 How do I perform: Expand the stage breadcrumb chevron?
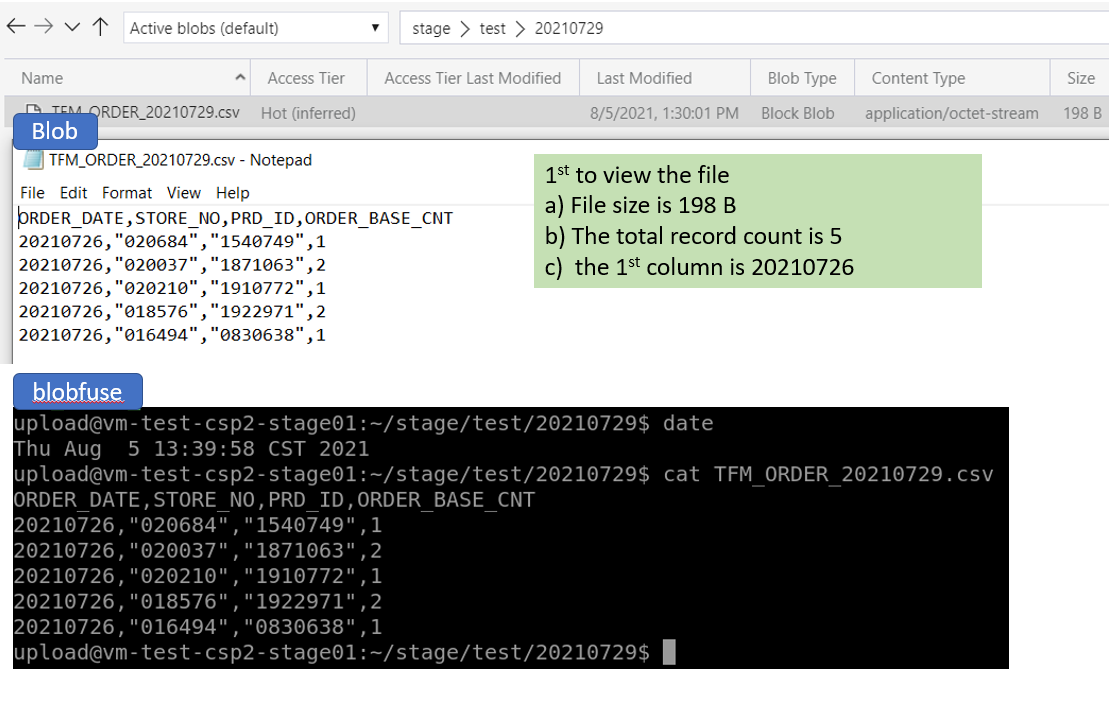(464, 28)
